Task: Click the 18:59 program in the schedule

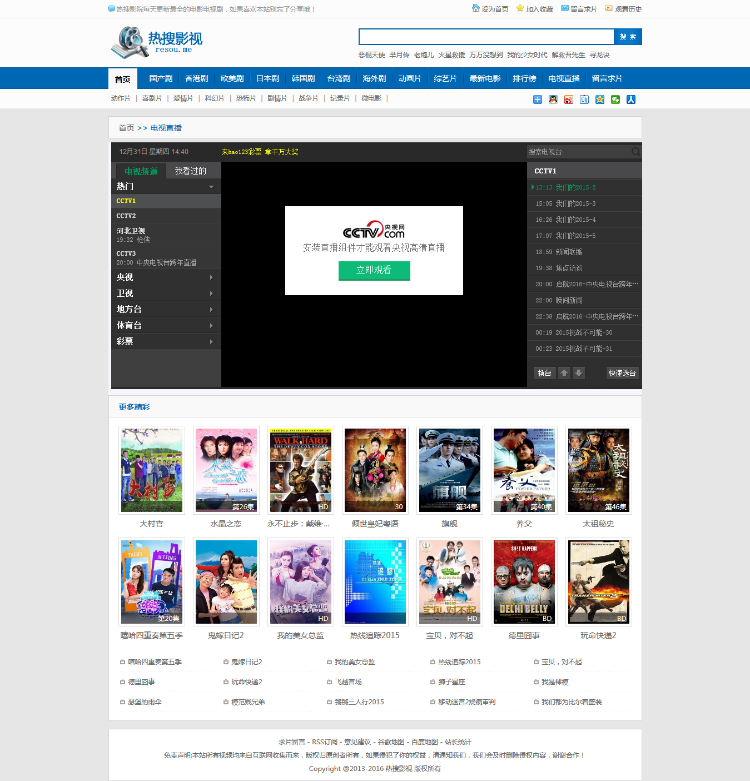Action: [x=584, y=252]
